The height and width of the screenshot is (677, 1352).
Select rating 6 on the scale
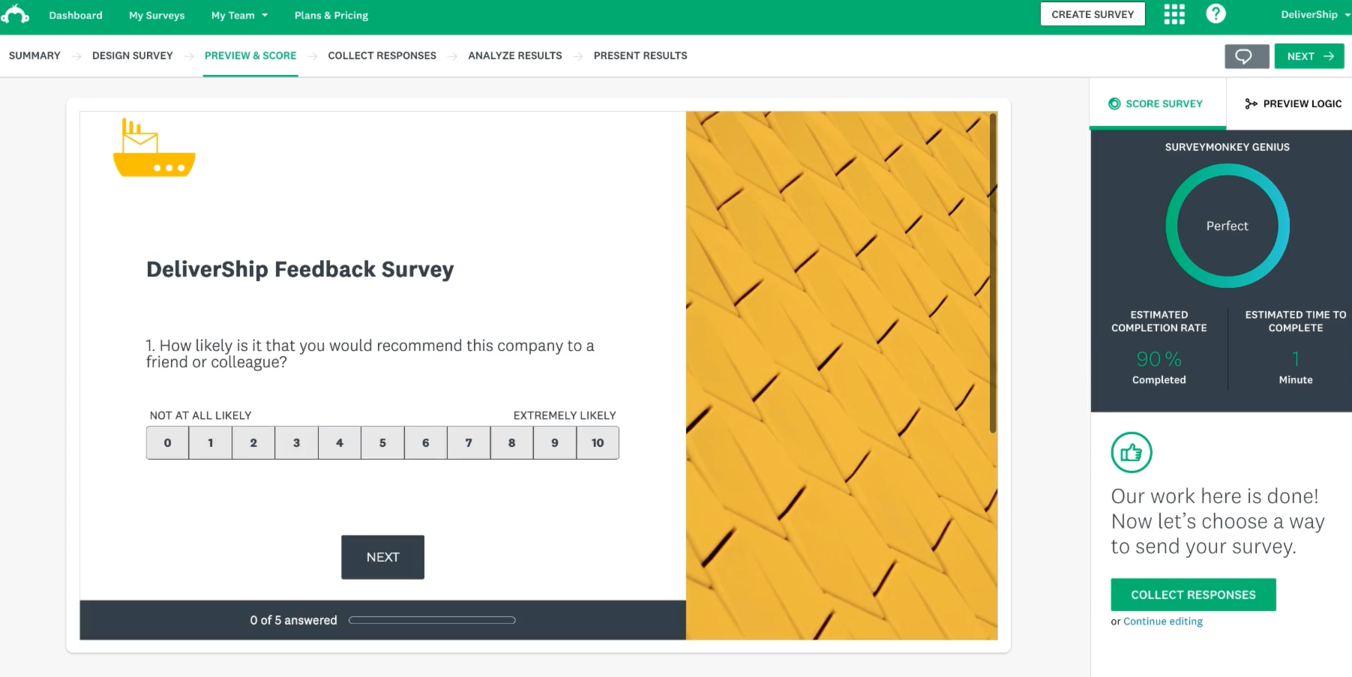[x=426, y=443]
